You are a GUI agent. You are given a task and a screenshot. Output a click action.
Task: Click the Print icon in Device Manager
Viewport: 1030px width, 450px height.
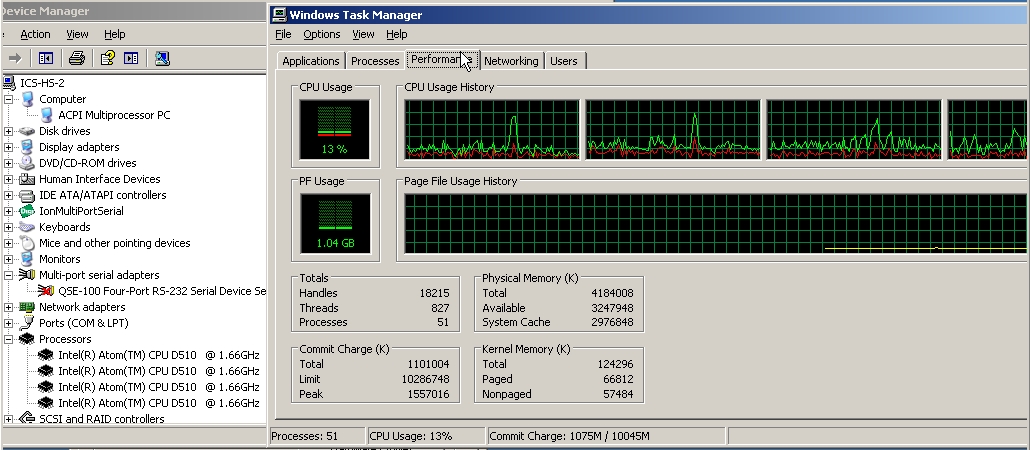click(77, 58)
